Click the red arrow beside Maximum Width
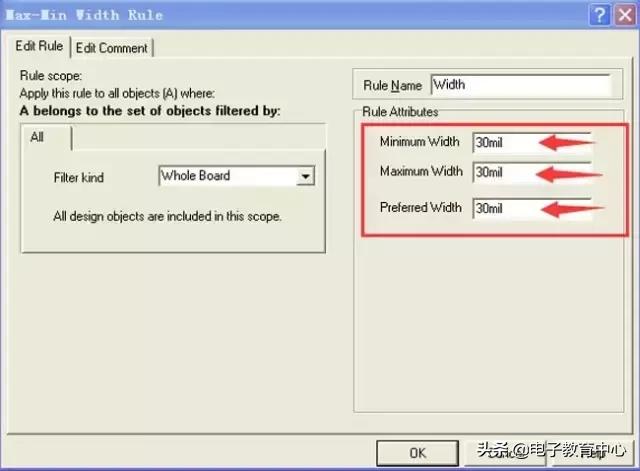 pyautogui.click(x=570, y=174)
